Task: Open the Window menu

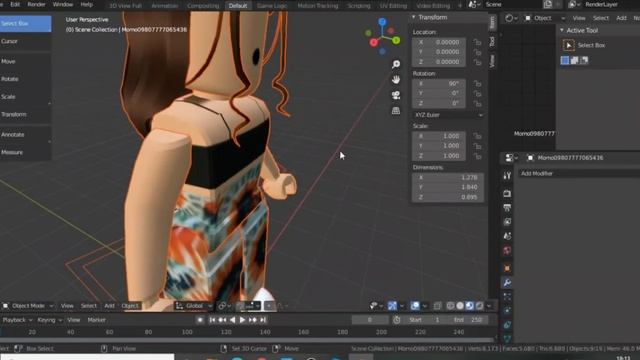Action: [x=63, y=4]
